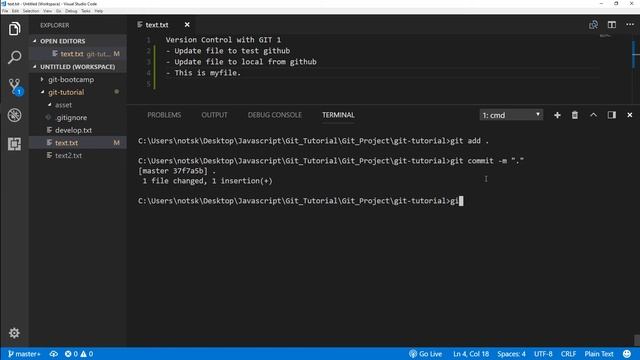
Task: Click the editor minimap
Action: tap(605, 37)
